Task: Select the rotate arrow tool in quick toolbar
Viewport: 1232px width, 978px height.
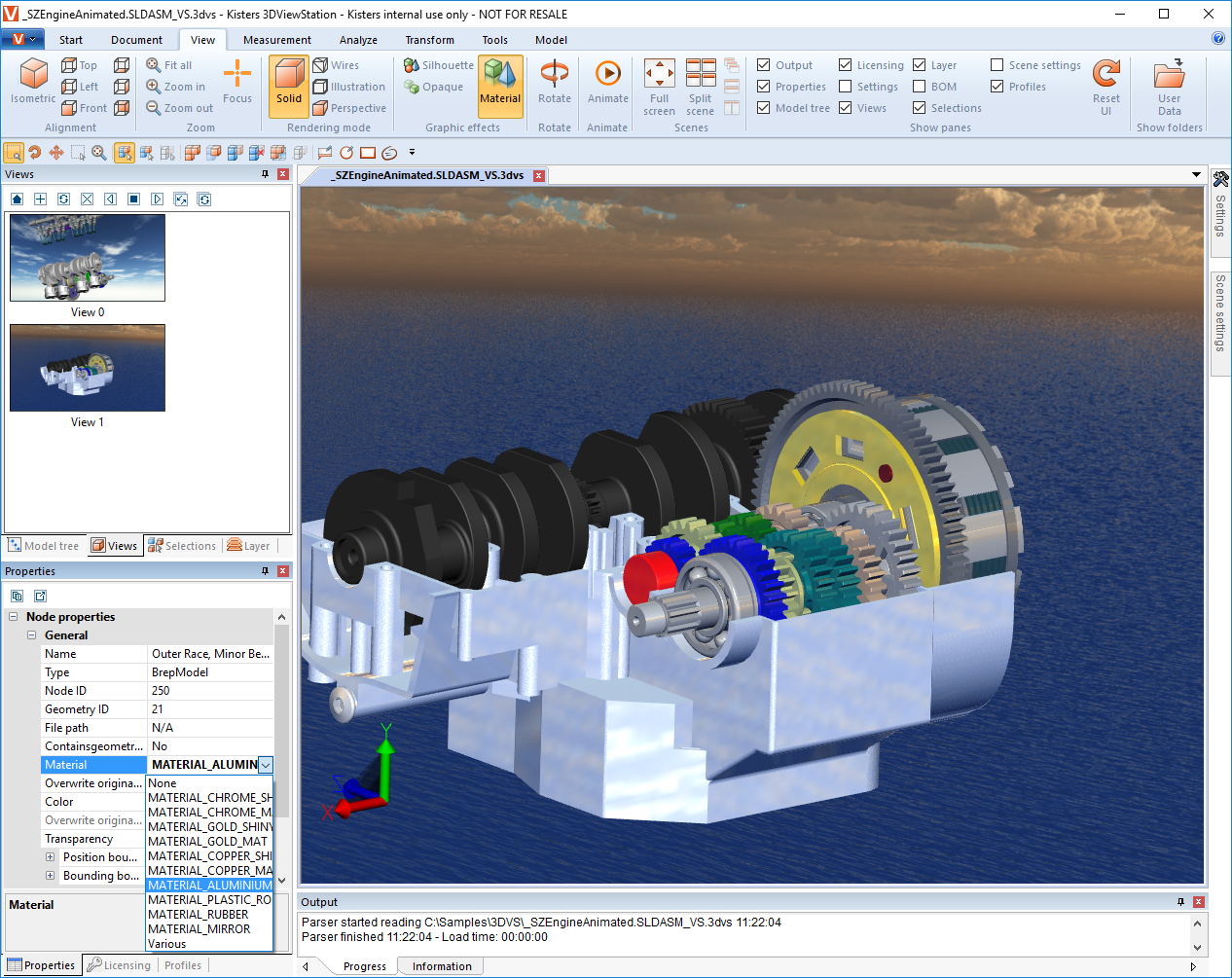Action: coord(35,153)
